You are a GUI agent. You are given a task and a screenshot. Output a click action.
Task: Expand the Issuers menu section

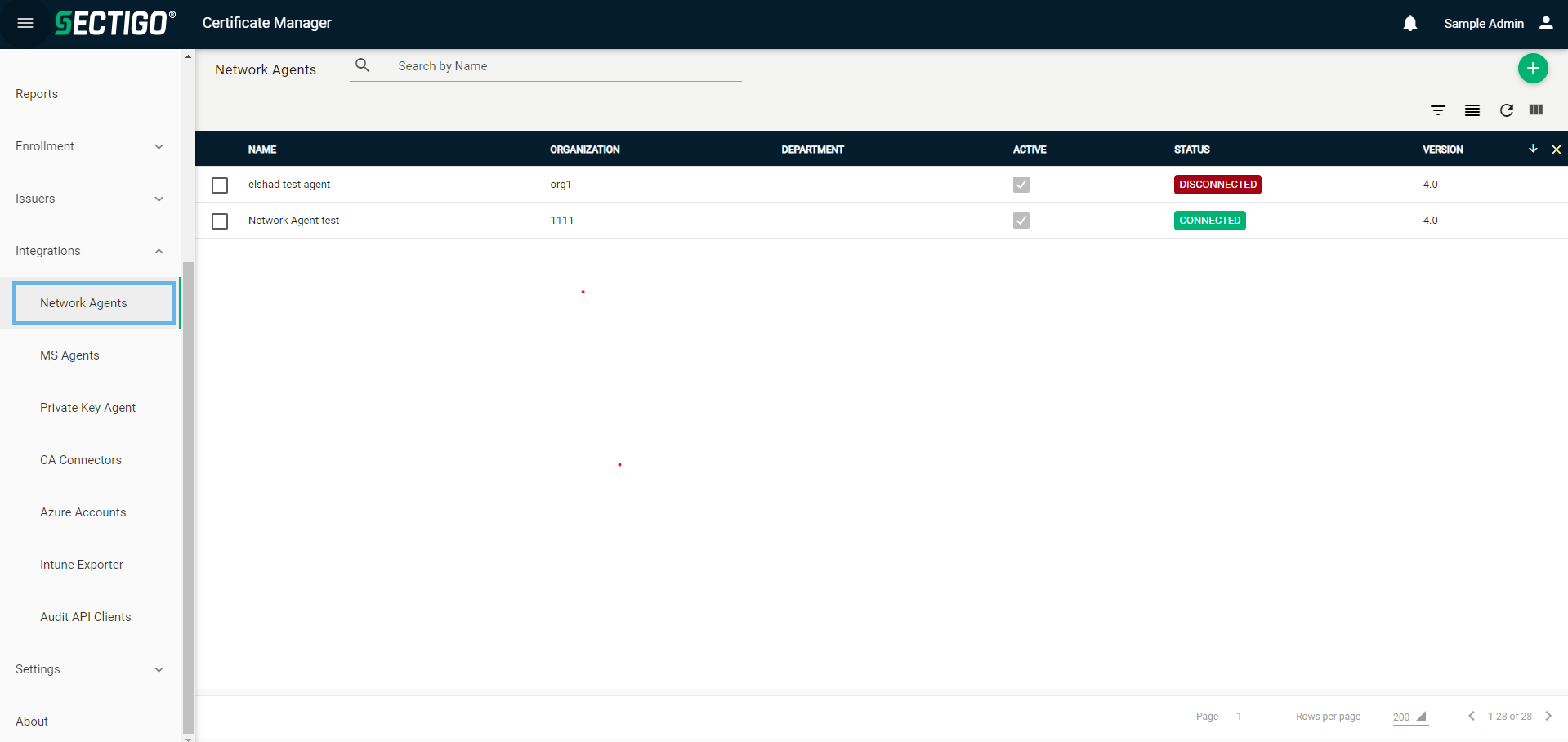click(90, 199)
